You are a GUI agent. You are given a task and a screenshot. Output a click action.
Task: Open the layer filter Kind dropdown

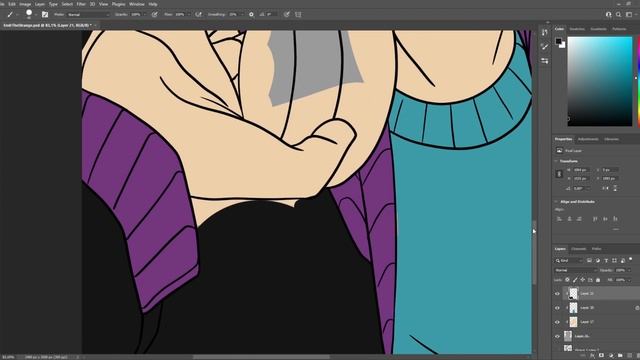(x=569, y=260)
